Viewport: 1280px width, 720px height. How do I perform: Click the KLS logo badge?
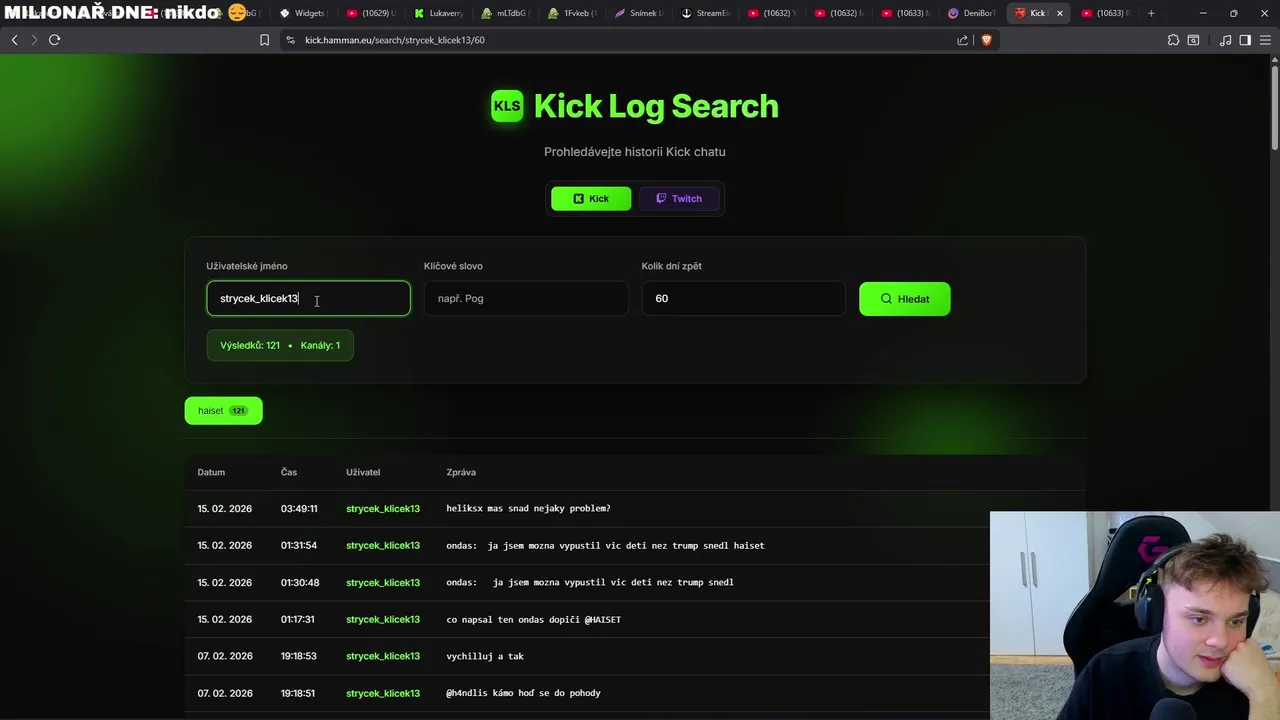click(507, 106)
